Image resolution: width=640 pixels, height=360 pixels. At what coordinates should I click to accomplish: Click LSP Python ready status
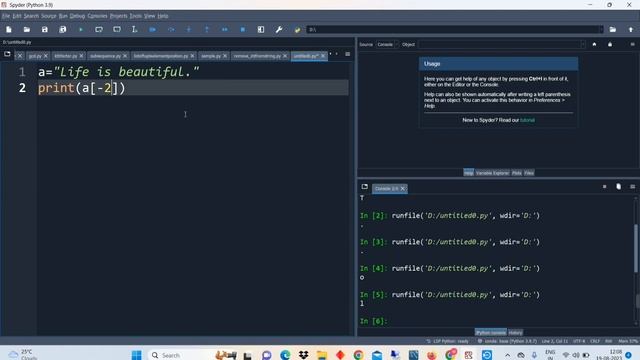tap(448, 341)
